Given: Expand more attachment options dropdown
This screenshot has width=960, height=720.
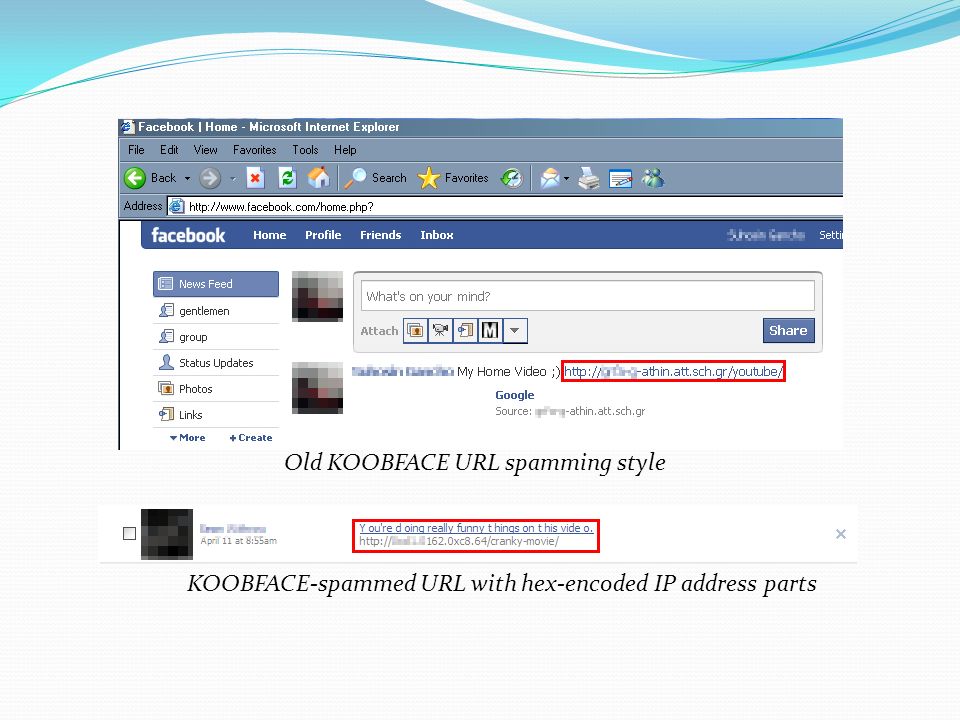Looking at the screenshot, I should 515,331.
